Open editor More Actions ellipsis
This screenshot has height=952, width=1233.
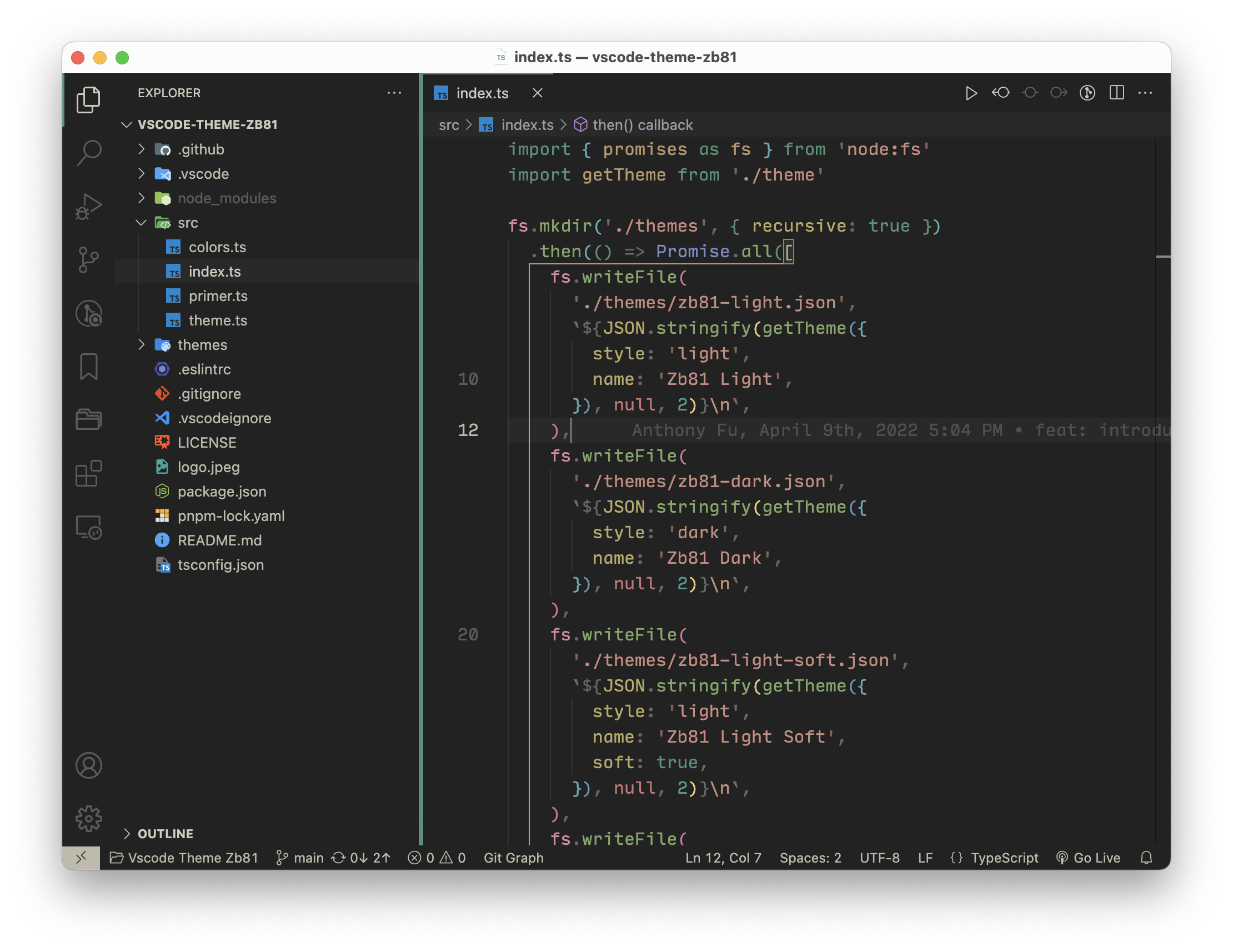coord(1145,93)
